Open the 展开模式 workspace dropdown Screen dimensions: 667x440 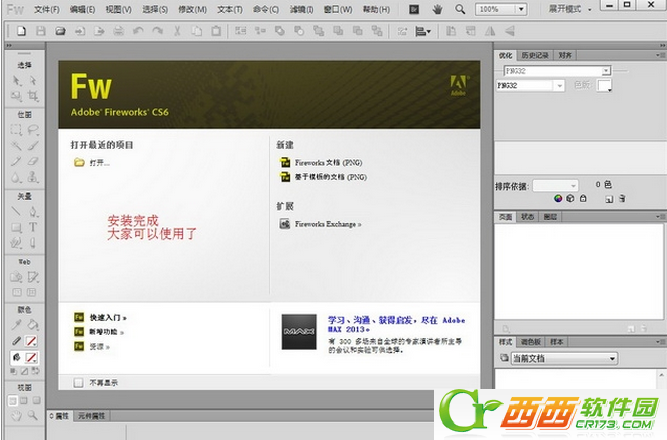click(570, 9)
